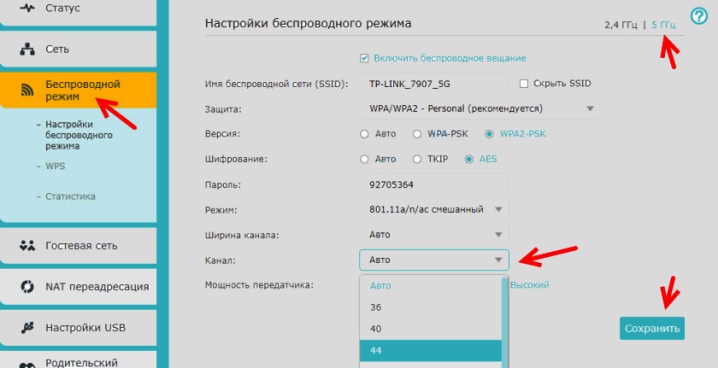
Task: Click the Родительский контроль sidebar icon
Action: pyautogui.click(x=27, y=365)
